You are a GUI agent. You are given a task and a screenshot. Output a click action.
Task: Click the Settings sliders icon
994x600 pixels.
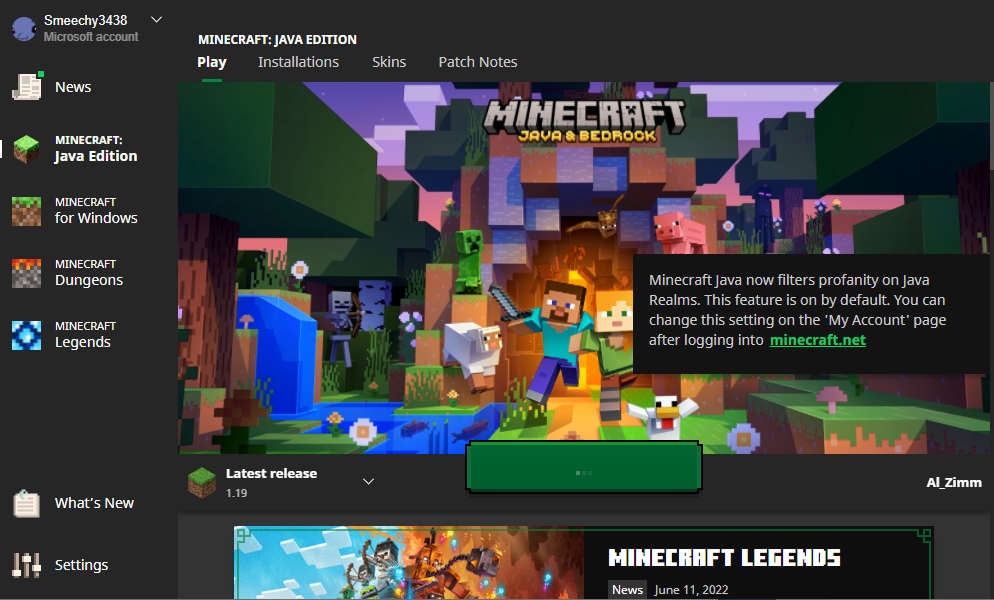[x=27, y=564]
